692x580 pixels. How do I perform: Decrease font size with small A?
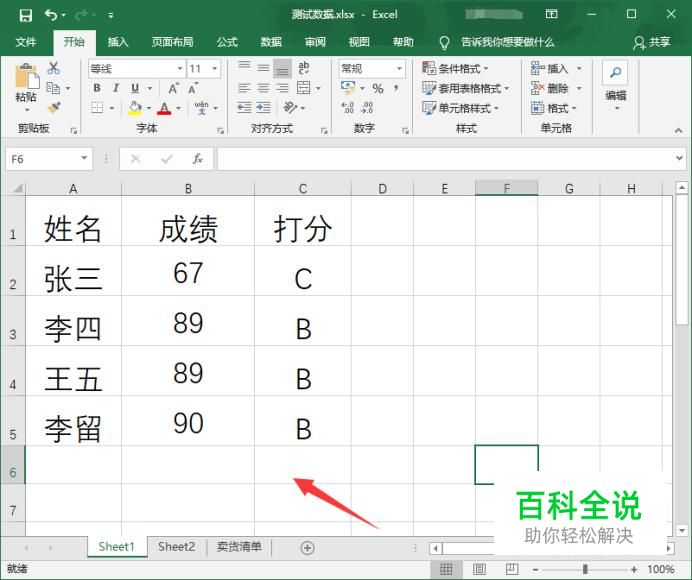point(193,88)
